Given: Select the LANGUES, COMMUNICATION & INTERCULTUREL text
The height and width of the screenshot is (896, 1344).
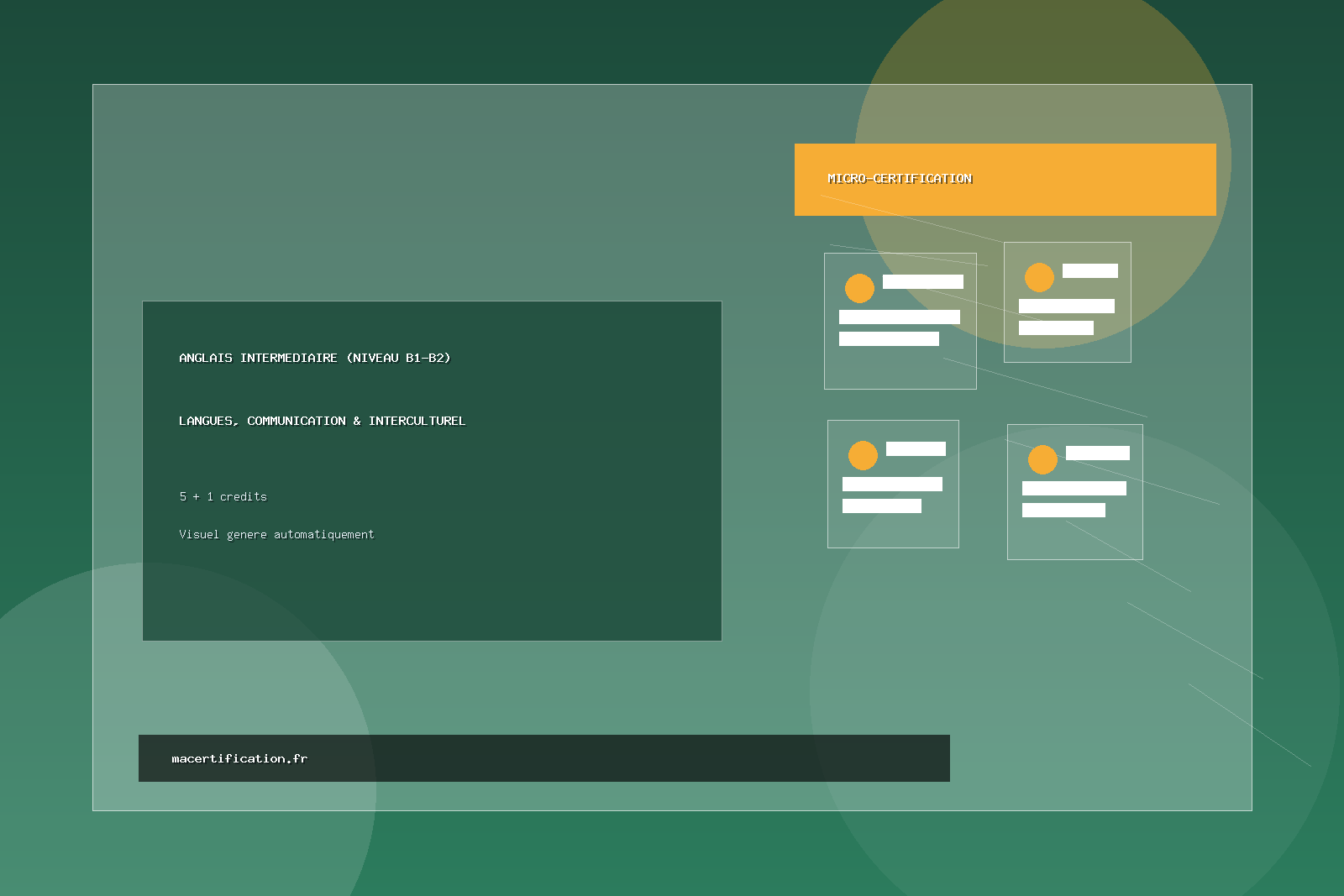Looking at the screenshot, I should pos(322,421).
